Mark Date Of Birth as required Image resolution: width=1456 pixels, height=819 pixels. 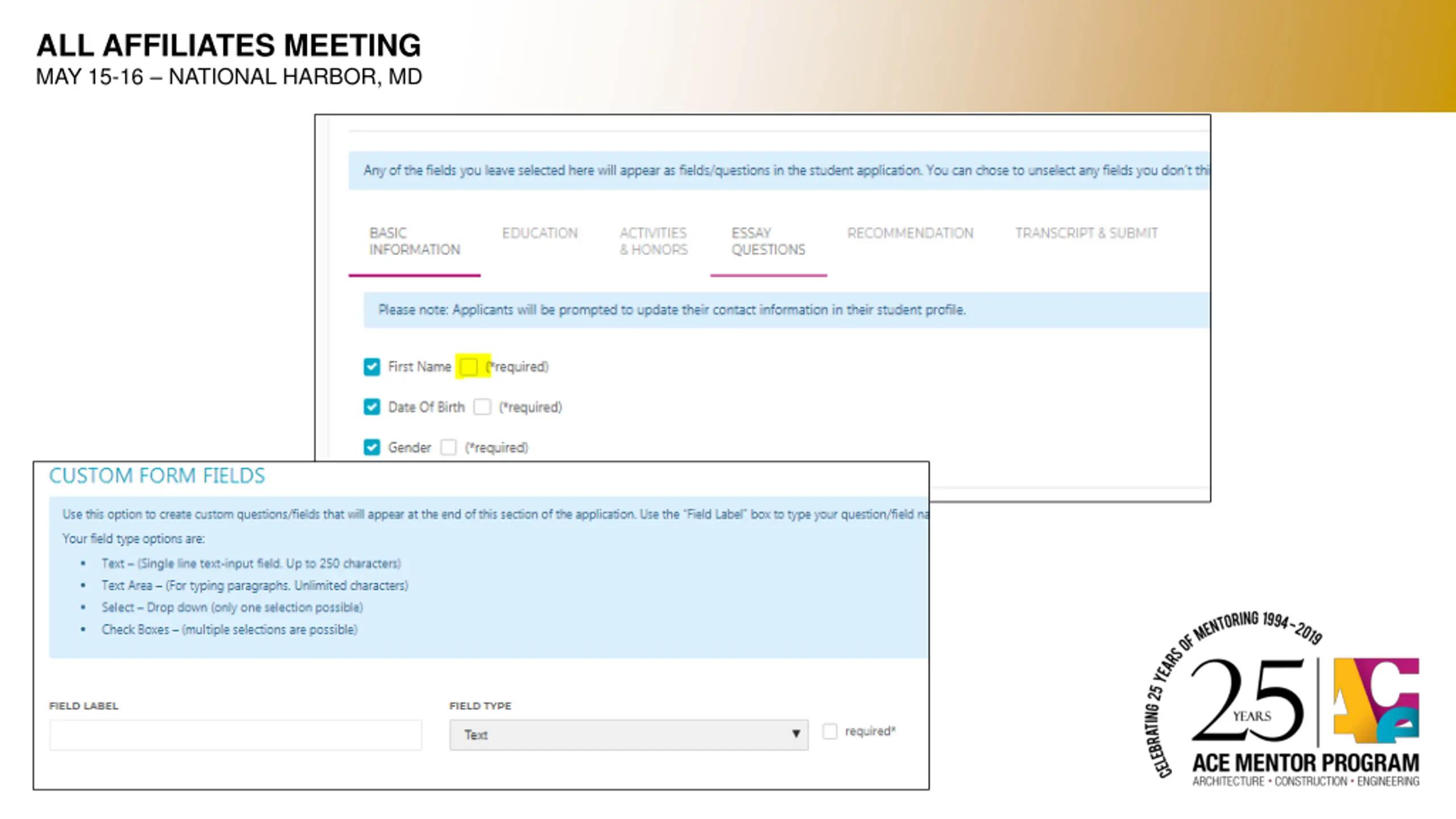tap(482, 407)
